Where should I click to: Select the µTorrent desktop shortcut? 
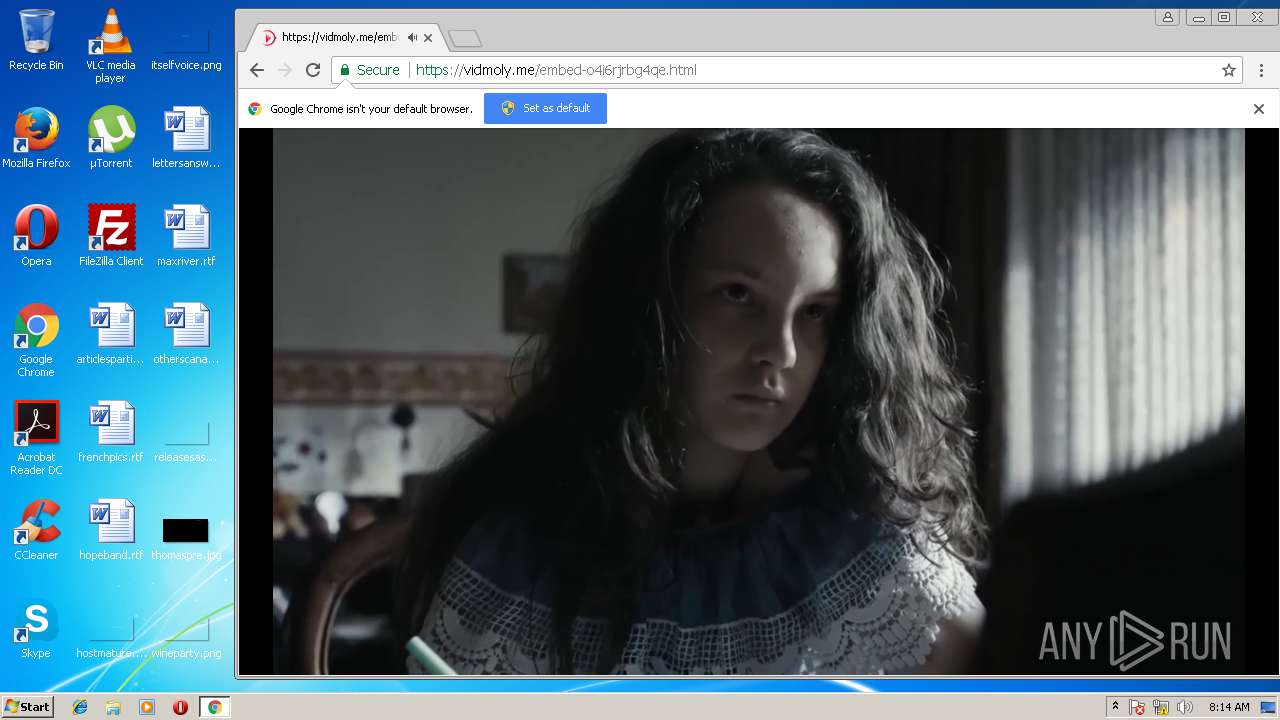point(111,138)
